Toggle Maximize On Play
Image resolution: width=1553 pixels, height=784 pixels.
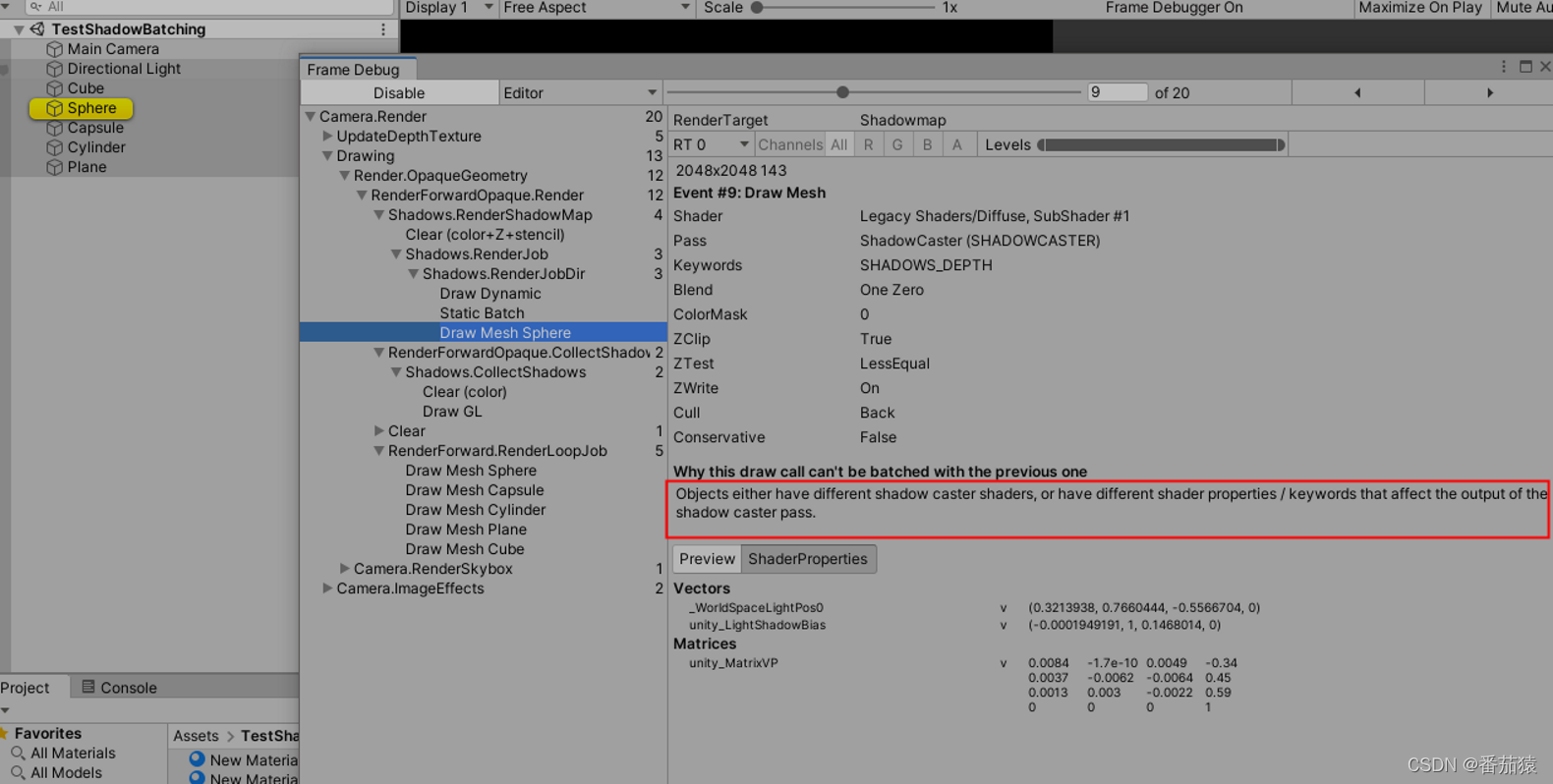pyautogui.click(x=1419, y=8)
